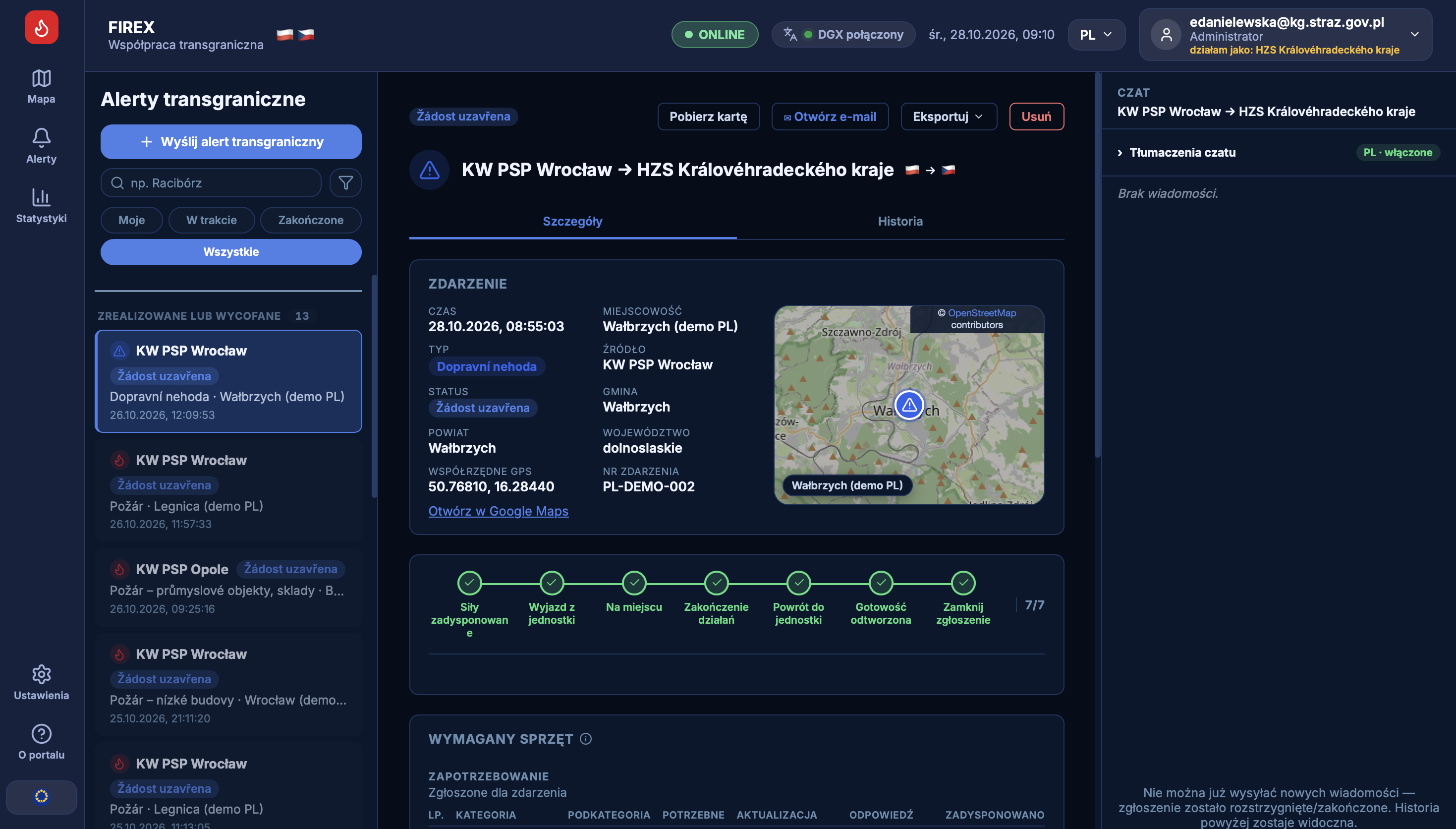
Task: Click the Powrót do jednostki step checkmark
Action: [x=799, y=583]
